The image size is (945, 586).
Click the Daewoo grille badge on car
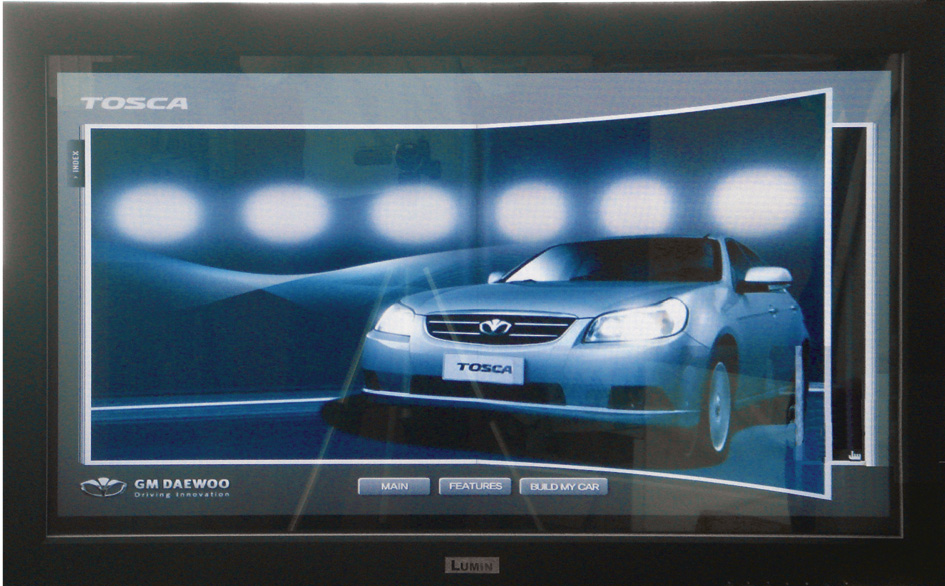point(495,327)
